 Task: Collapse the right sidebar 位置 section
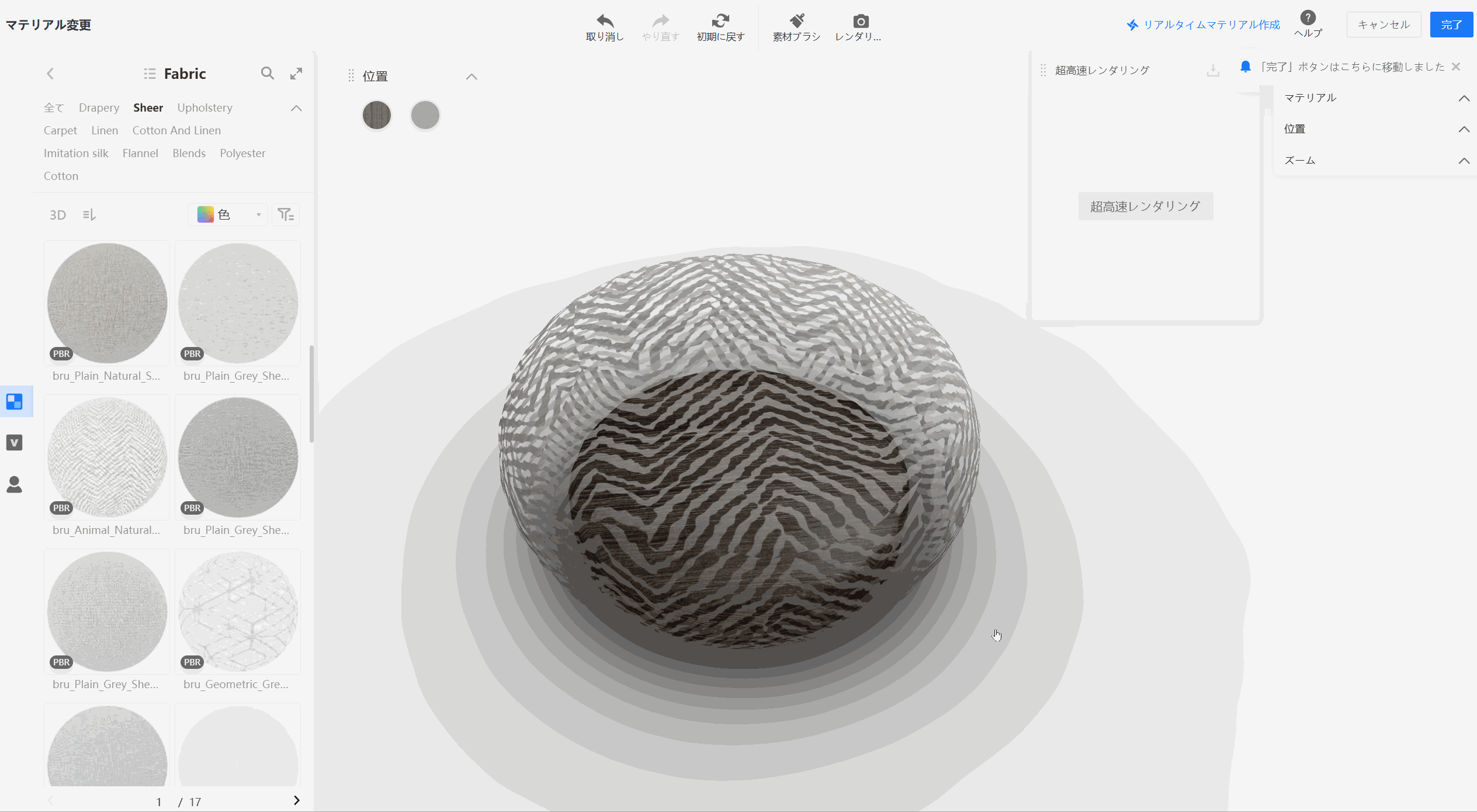[x=1464, y=129]
